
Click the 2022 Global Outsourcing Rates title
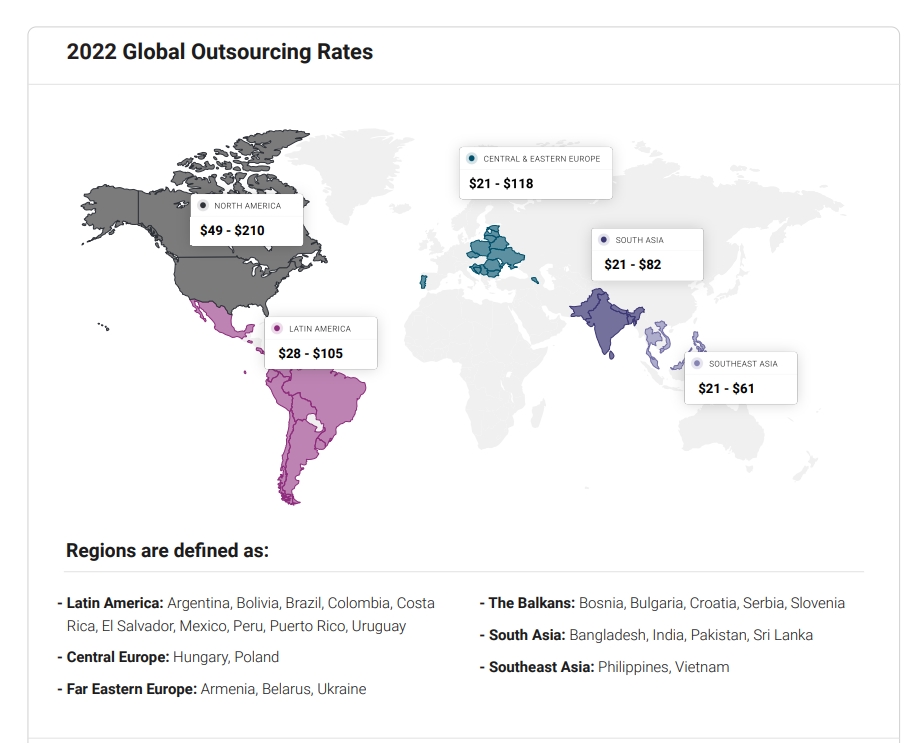pos(220,52)
